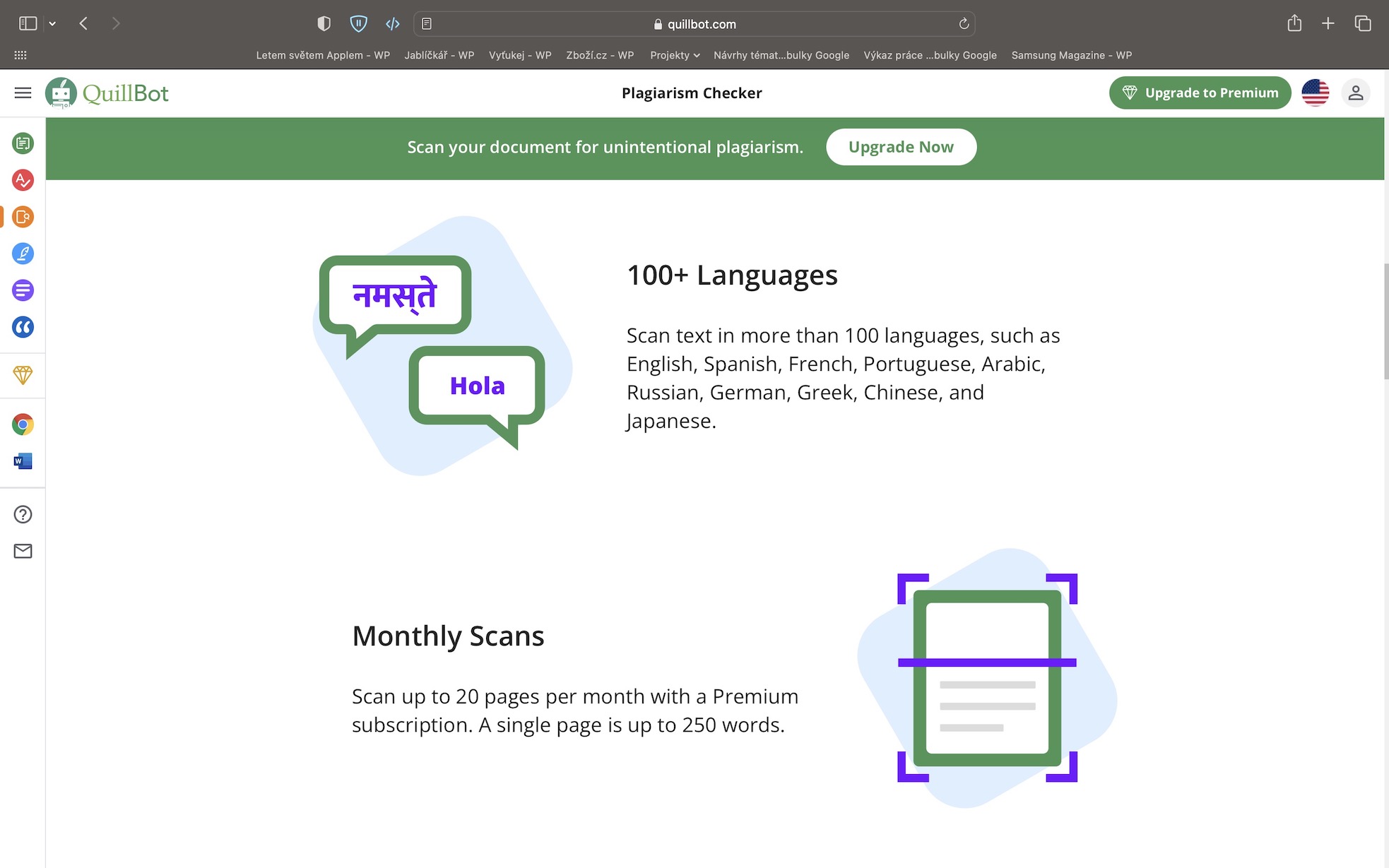The image size is (1389, 868).
Task: Open the Chrome extension icon
Action: coord(23,424)
